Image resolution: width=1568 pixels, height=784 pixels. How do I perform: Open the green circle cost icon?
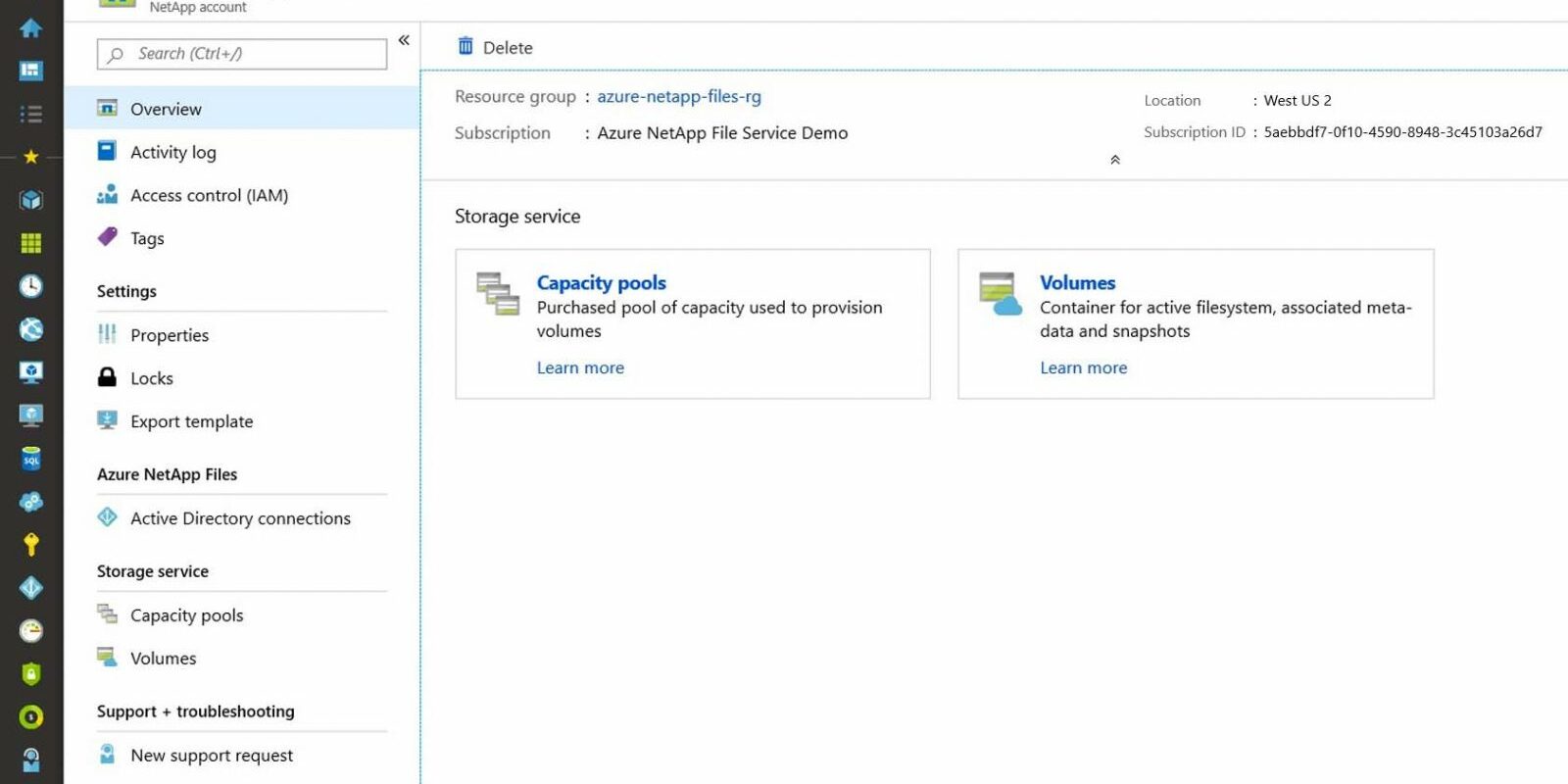30,717
